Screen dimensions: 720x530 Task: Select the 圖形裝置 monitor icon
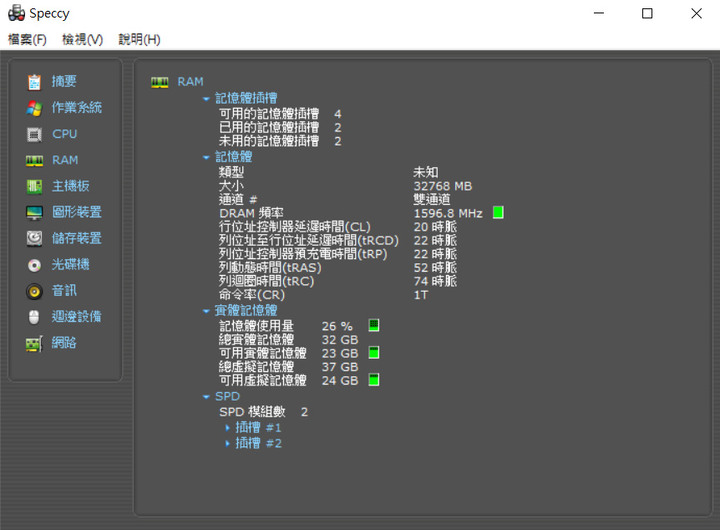pyautogui.click(x=34, y=213)
